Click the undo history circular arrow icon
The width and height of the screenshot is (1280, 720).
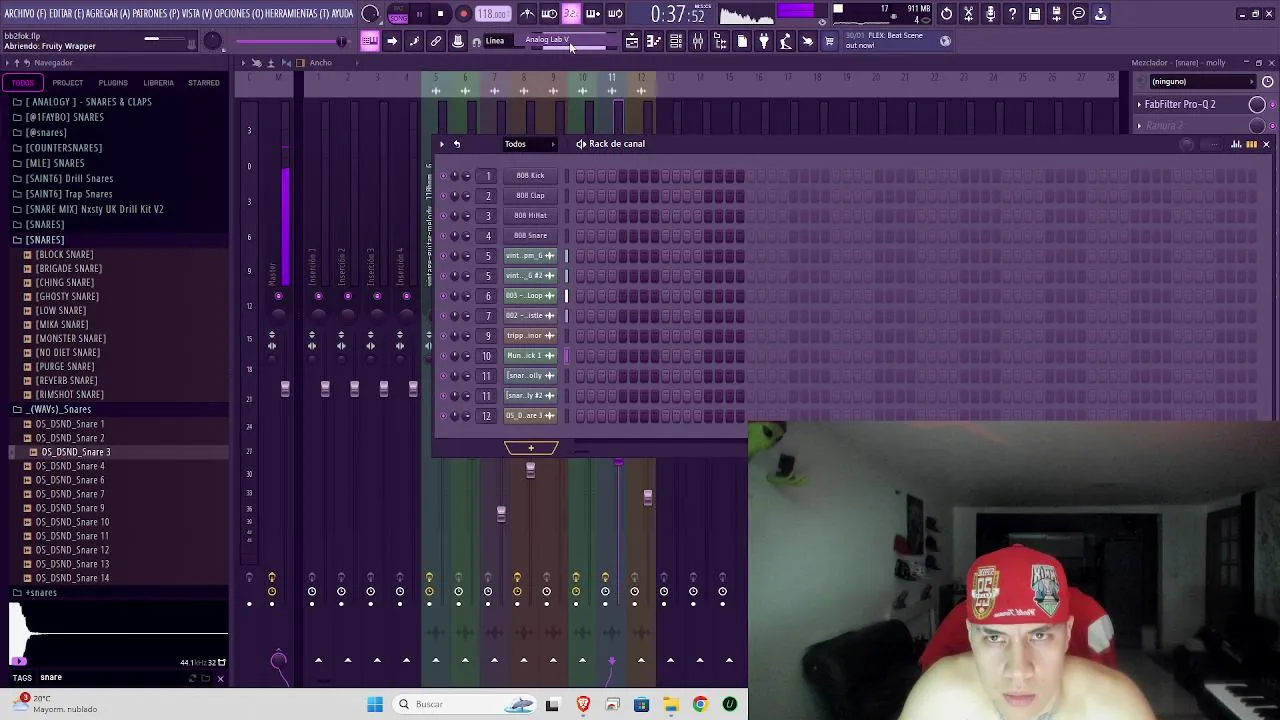point(947,14)
